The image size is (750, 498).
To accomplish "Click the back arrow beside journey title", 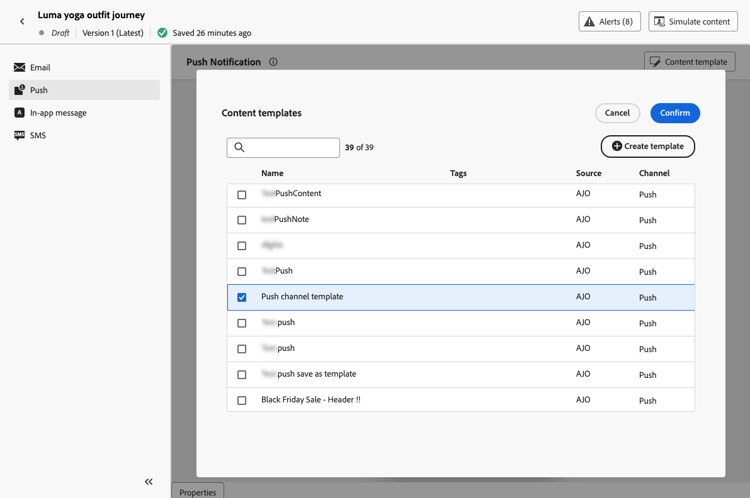I will pyautogui.click(x=22, y=21).
